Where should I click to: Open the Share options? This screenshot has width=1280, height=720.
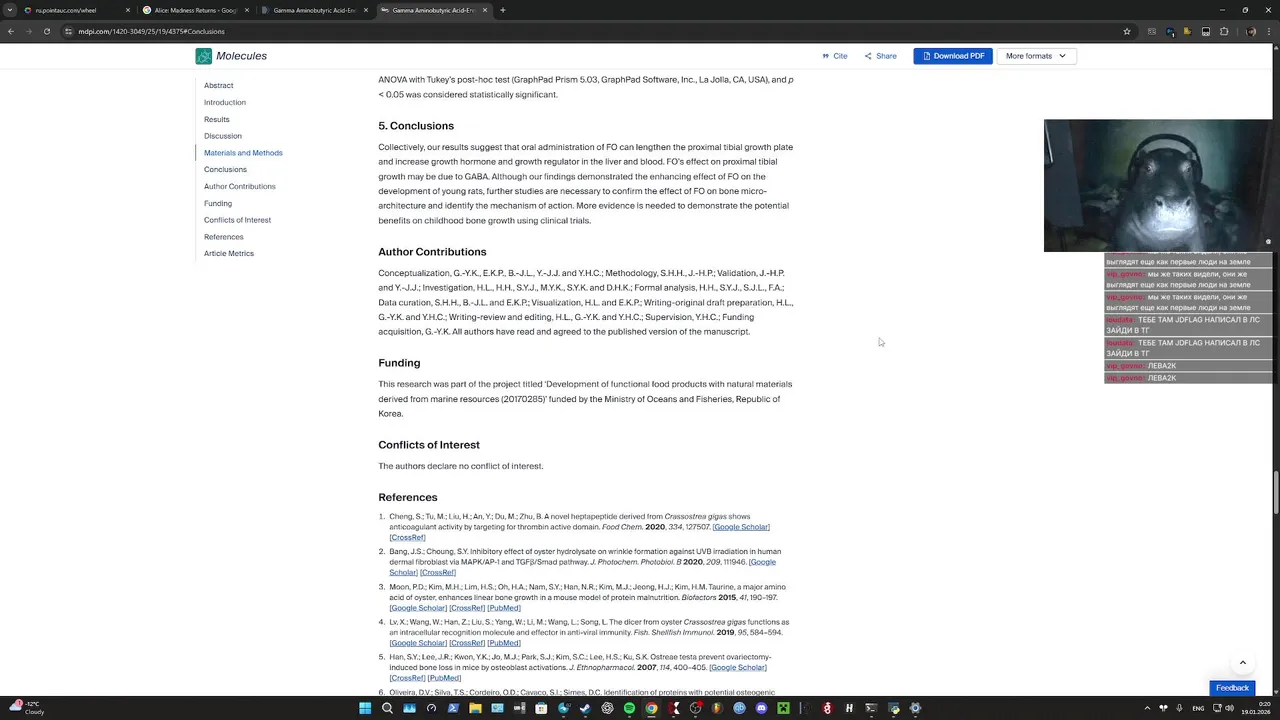[x=881, y=56]
